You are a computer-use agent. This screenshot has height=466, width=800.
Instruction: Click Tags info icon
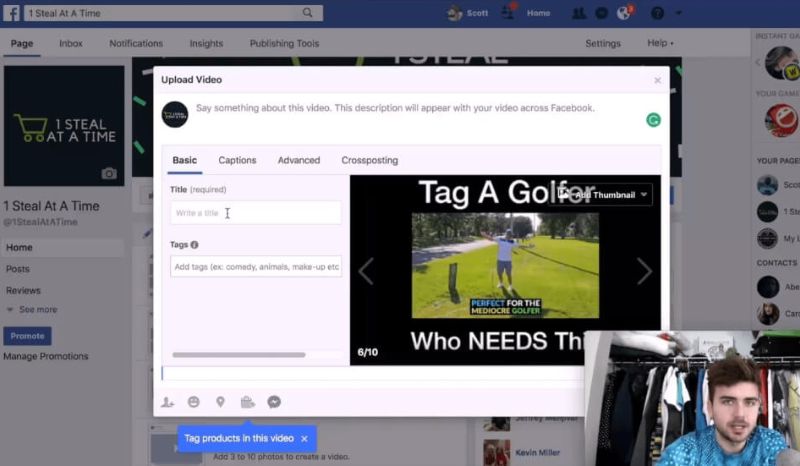pyautogui.click(x=194, y=244)
